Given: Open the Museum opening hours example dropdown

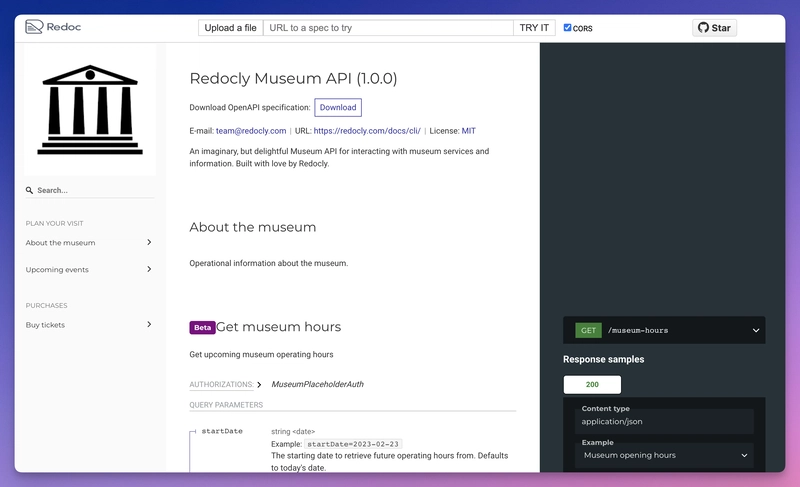Looking at the screenshot, I should [664, 455].
